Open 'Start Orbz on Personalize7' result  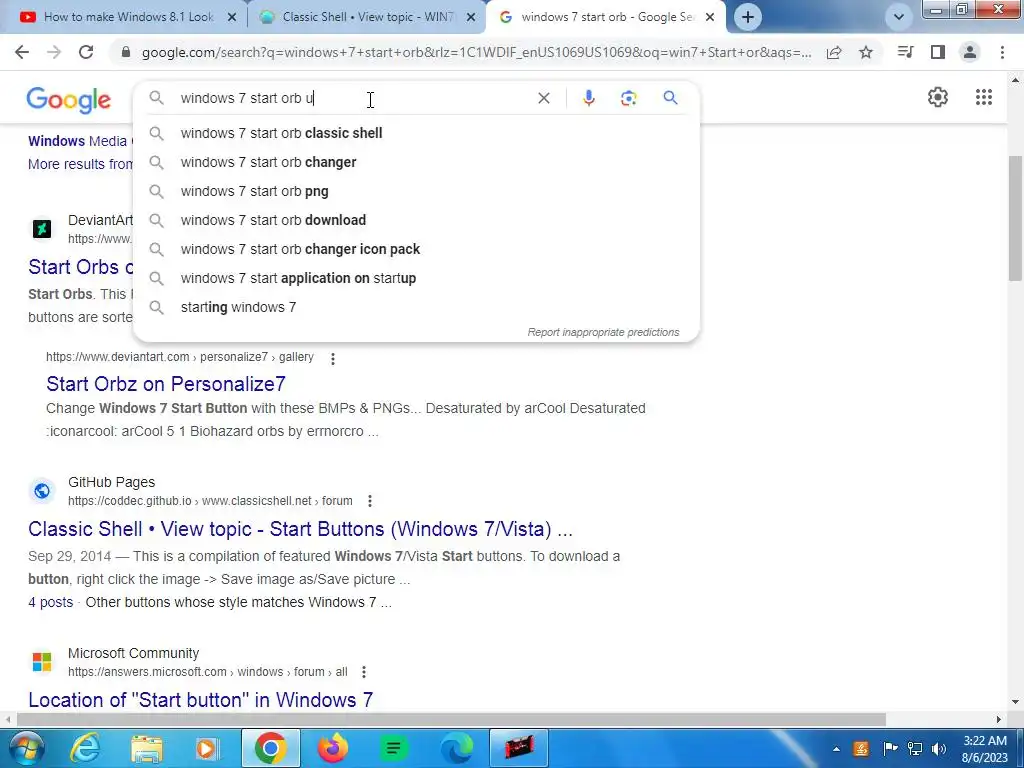coord(166,384)
